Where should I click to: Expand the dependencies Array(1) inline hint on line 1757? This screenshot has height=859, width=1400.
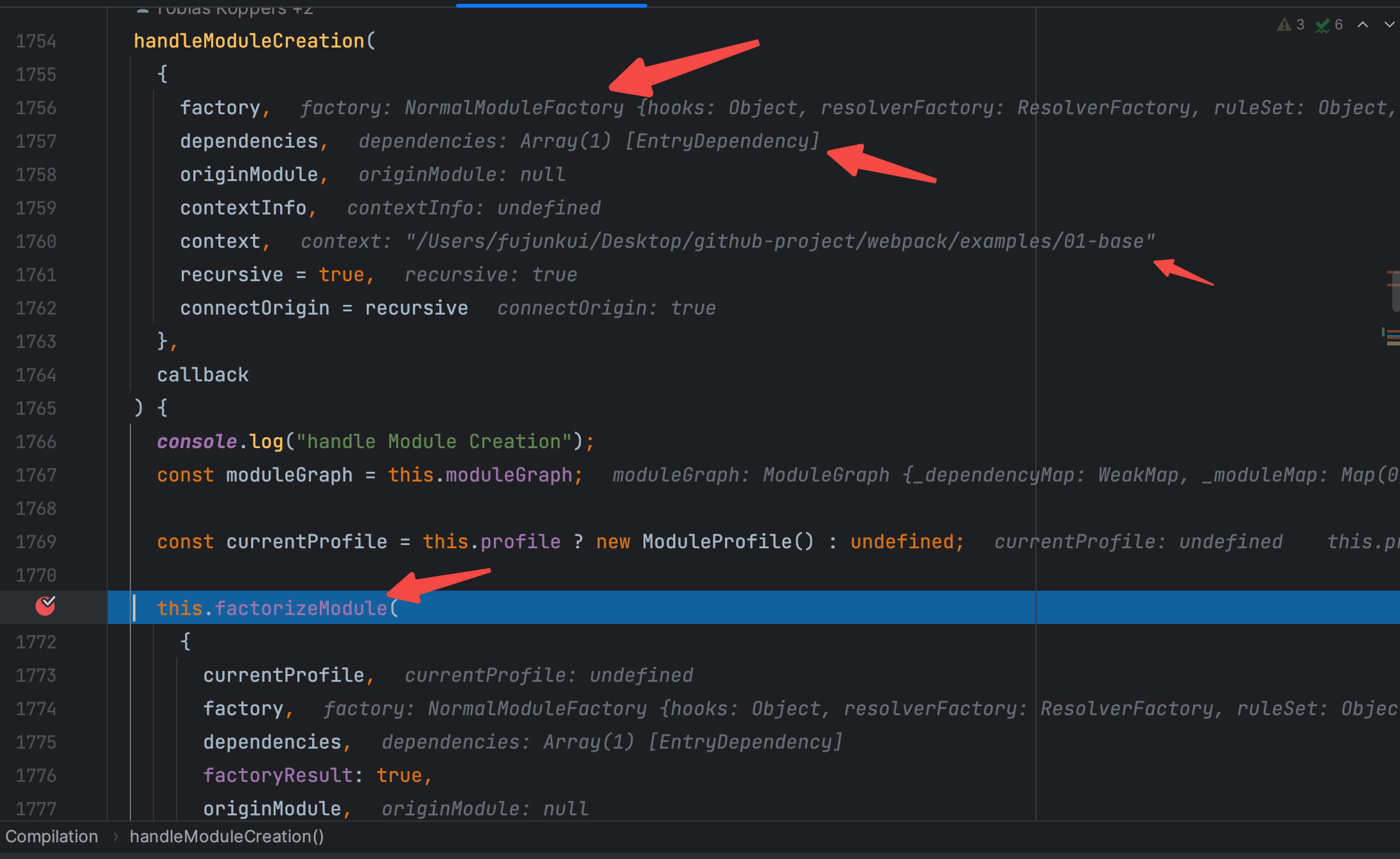[588, 141]
